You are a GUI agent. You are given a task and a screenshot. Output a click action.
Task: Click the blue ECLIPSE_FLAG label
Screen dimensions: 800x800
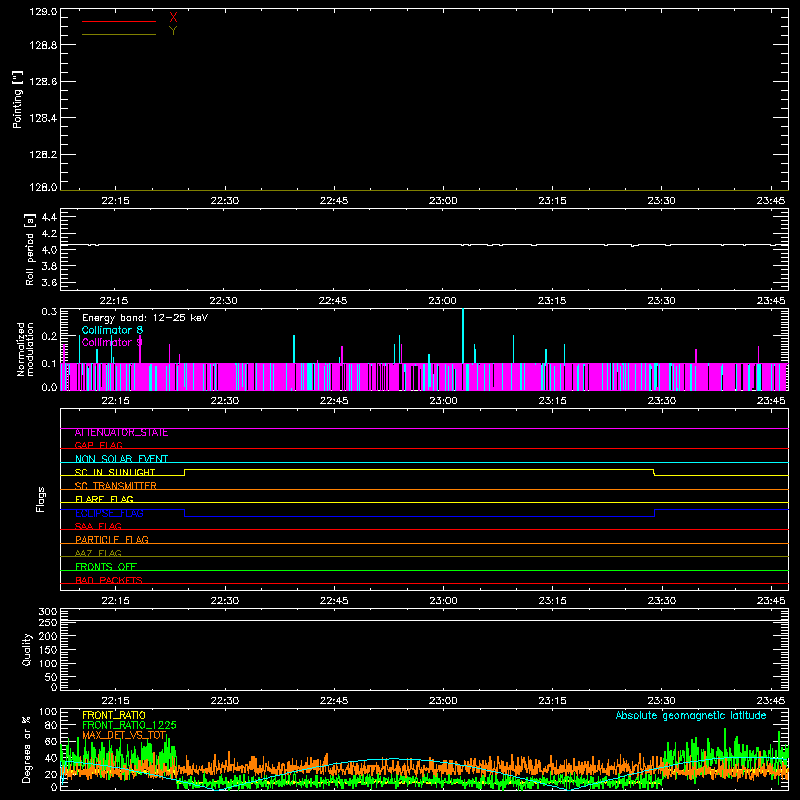(109, 513)
